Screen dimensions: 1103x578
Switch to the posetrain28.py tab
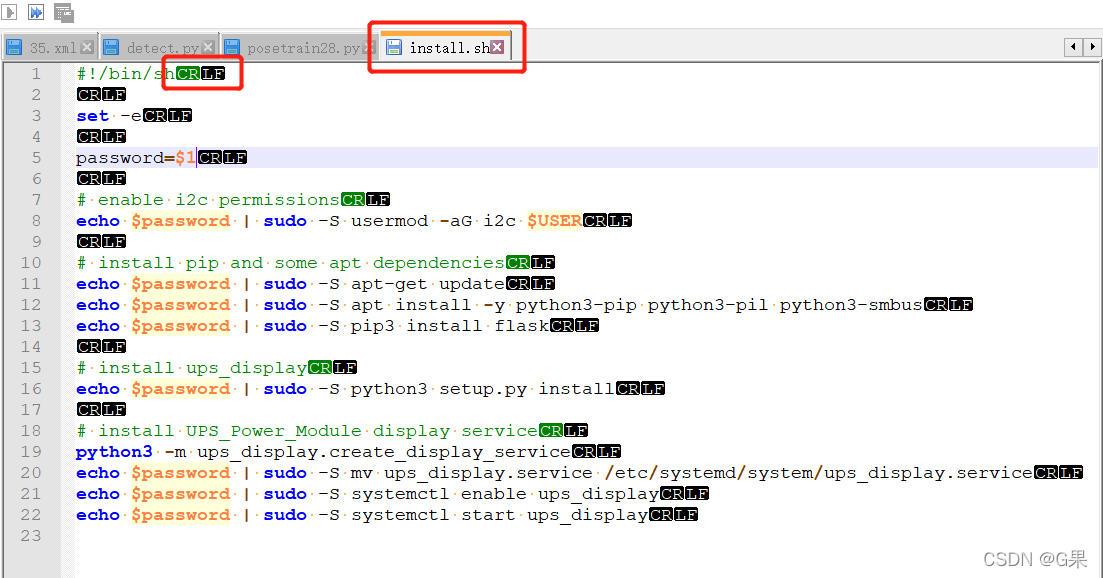[x=300, y=48]
